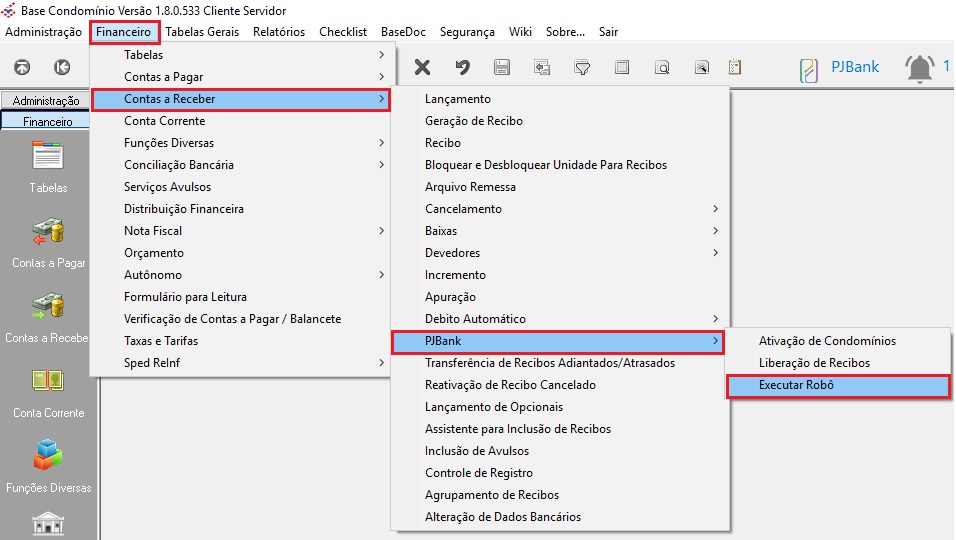
Task: Expand the Devedores submenu
Action: (560, 253)
